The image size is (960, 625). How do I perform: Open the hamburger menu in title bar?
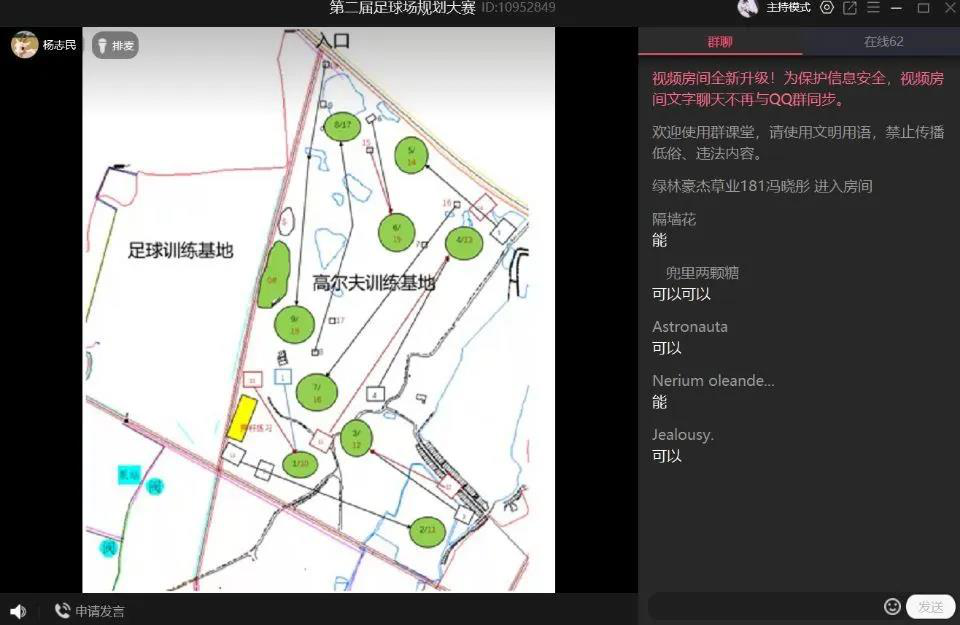coord(873,8)
